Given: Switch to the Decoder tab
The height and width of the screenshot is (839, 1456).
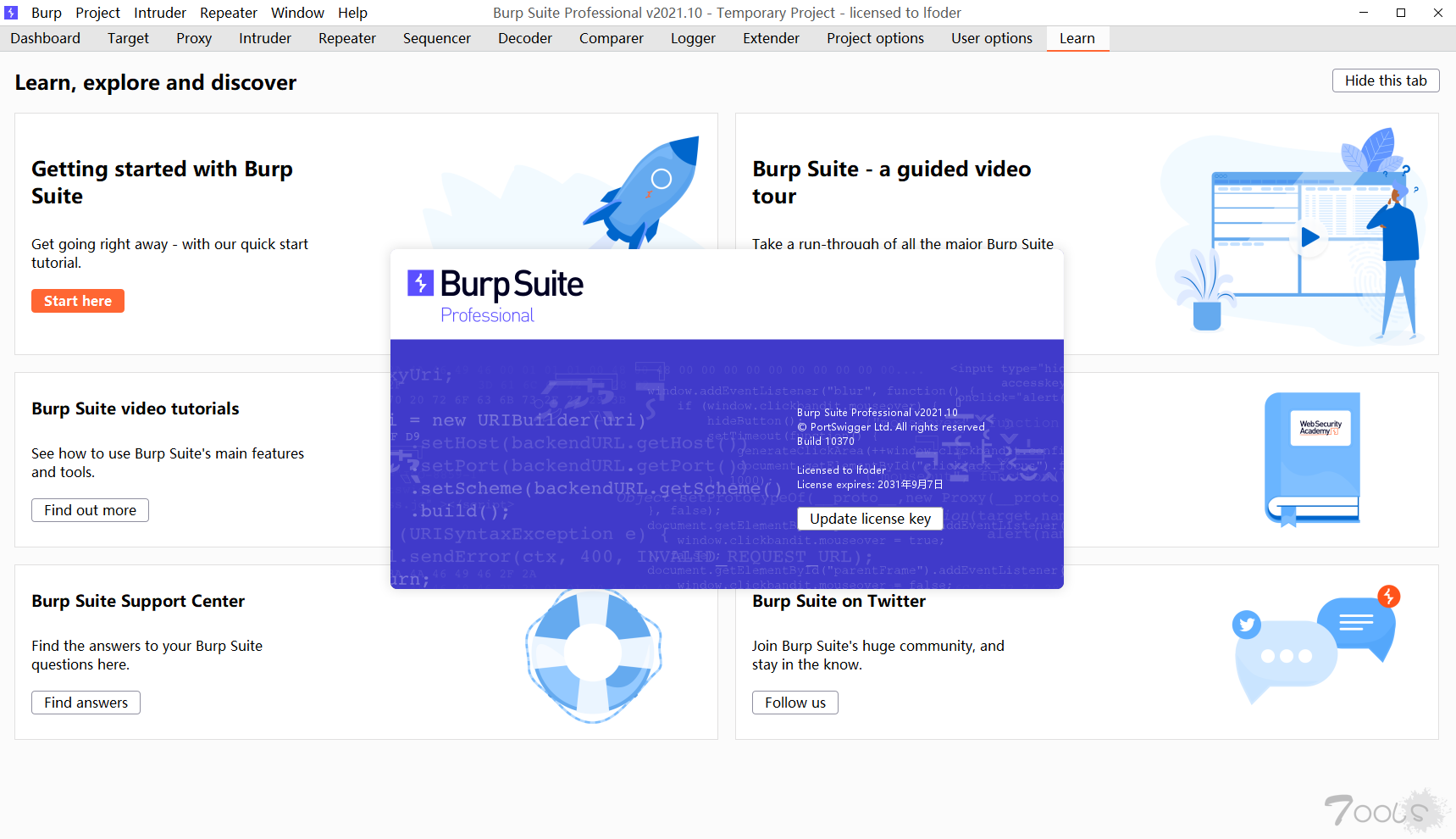Looking at the screenshot, I should [525, 38].
